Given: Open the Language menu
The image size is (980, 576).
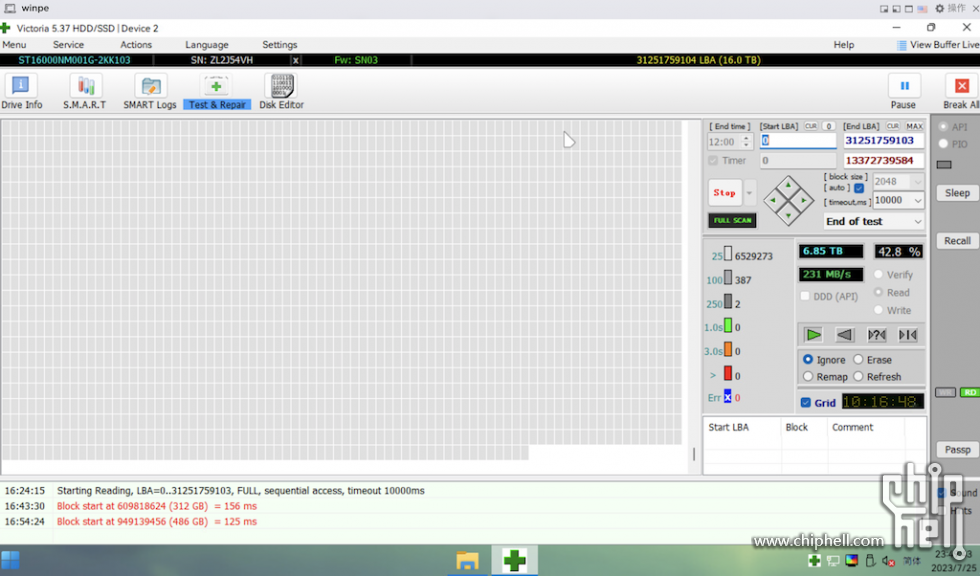Looking at the screenshot, I should click(207, 45).
